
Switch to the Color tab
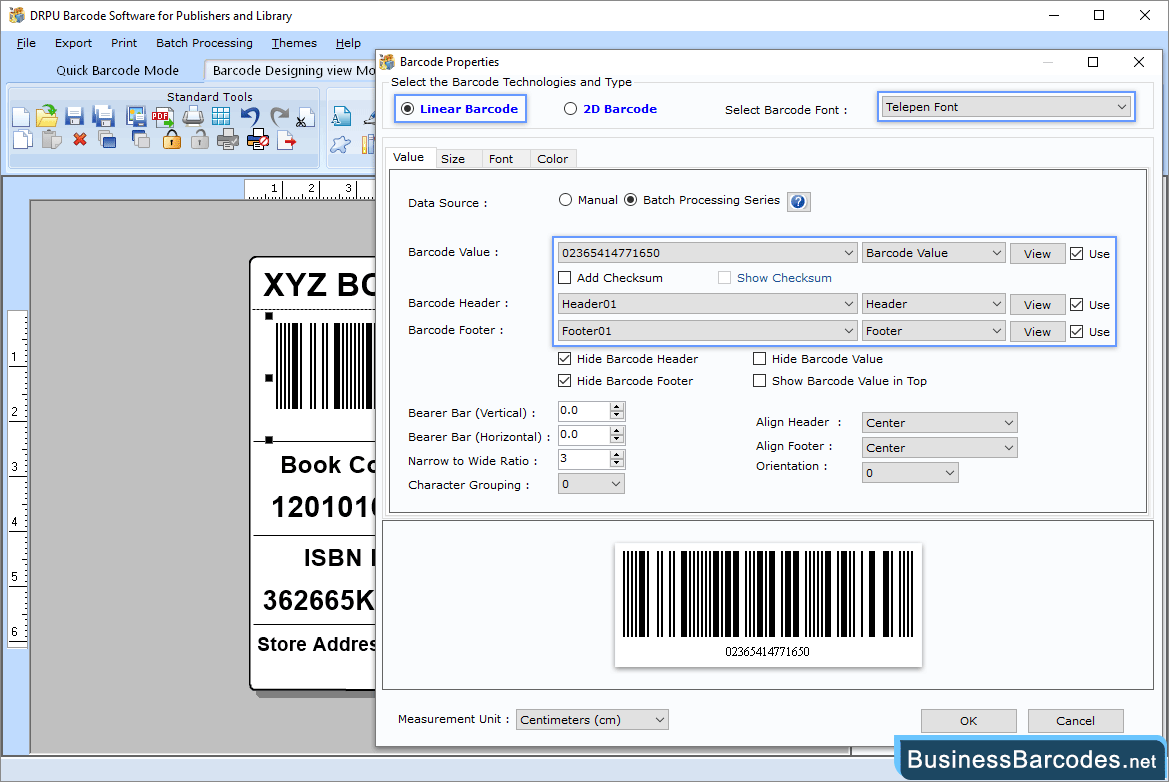[x=552, y=159]
